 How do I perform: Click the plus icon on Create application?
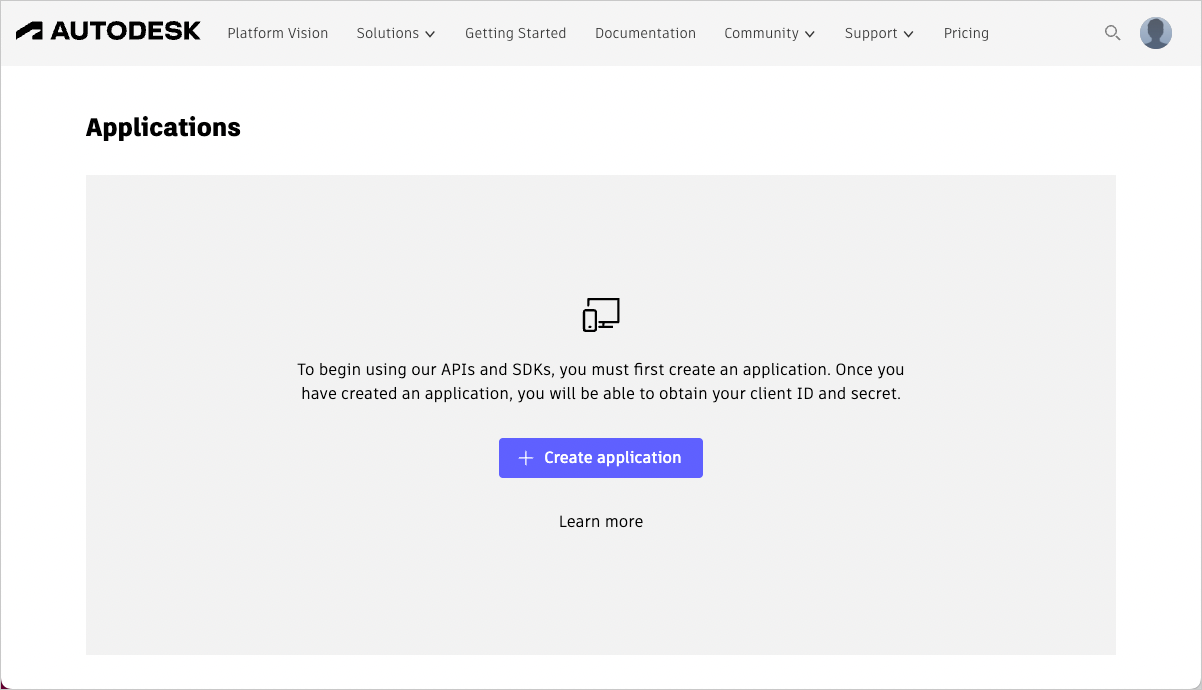coord(526,458)
